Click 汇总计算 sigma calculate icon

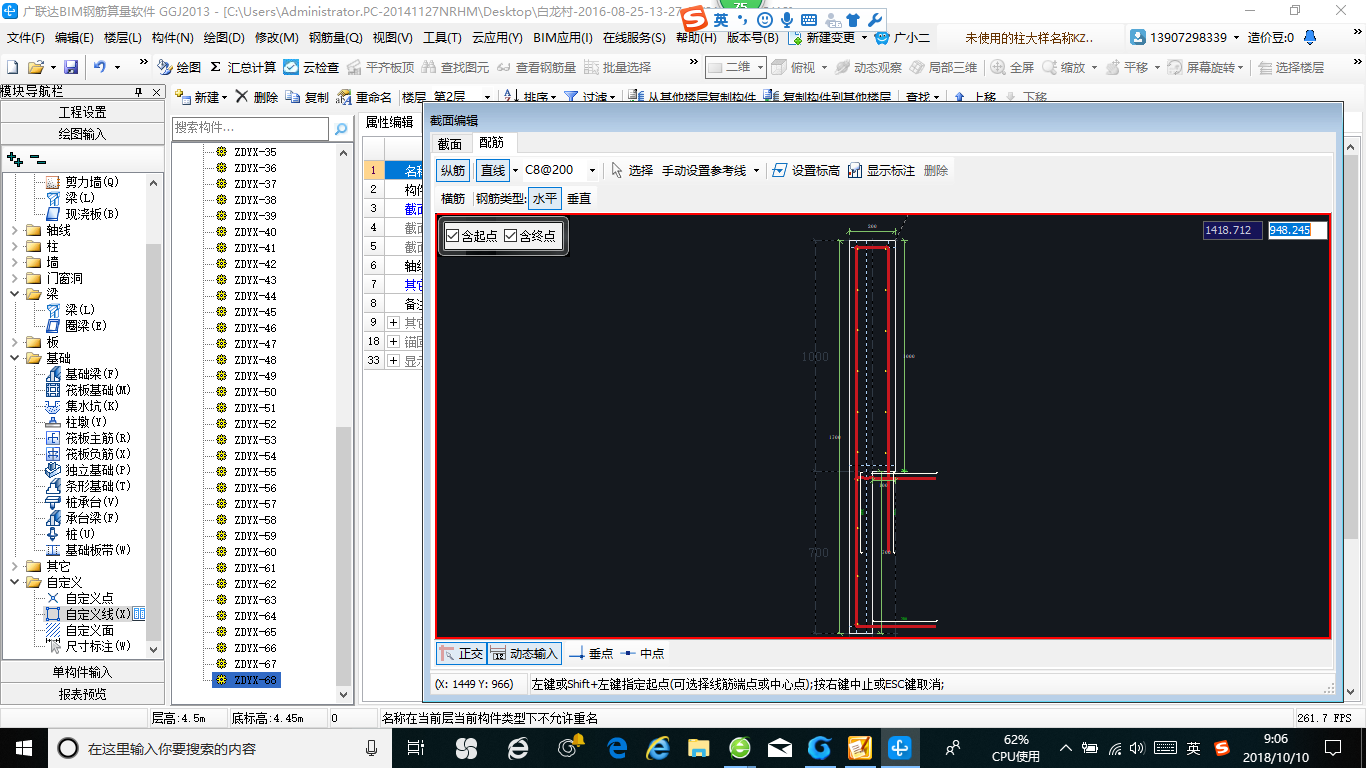point(243,67)
